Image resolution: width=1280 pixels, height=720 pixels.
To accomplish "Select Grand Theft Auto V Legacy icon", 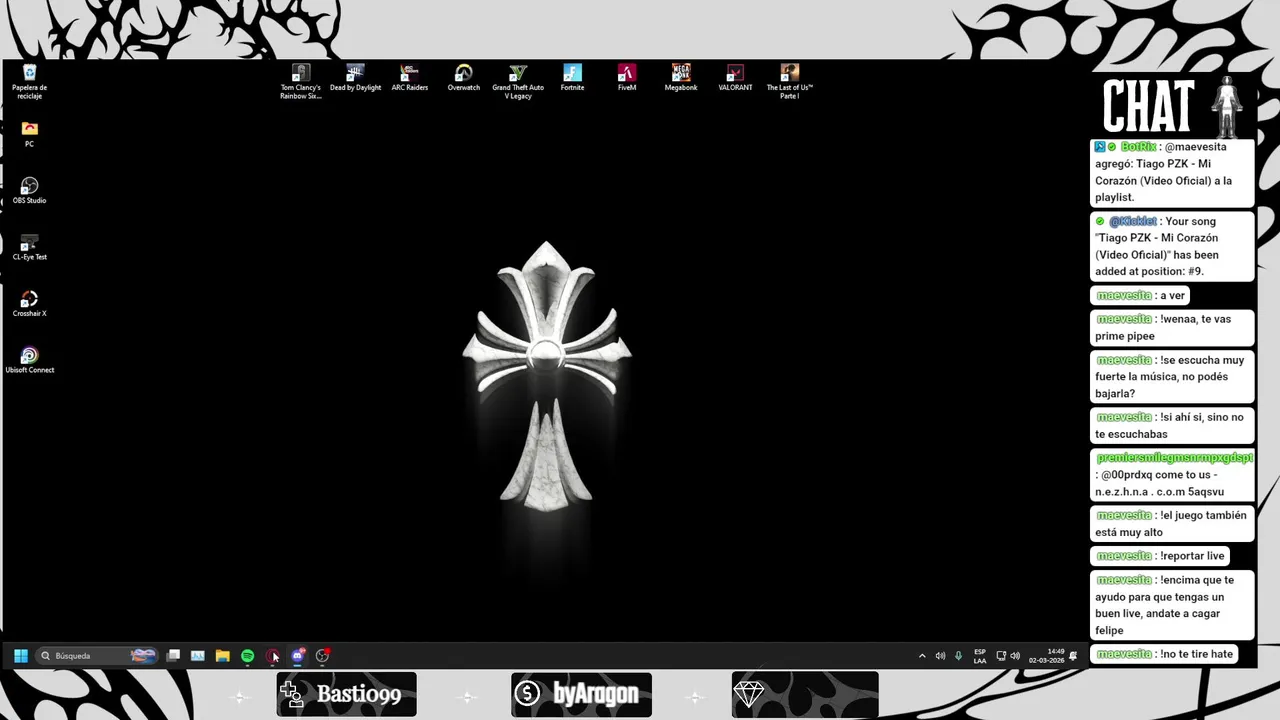I will tap(518, 81).
